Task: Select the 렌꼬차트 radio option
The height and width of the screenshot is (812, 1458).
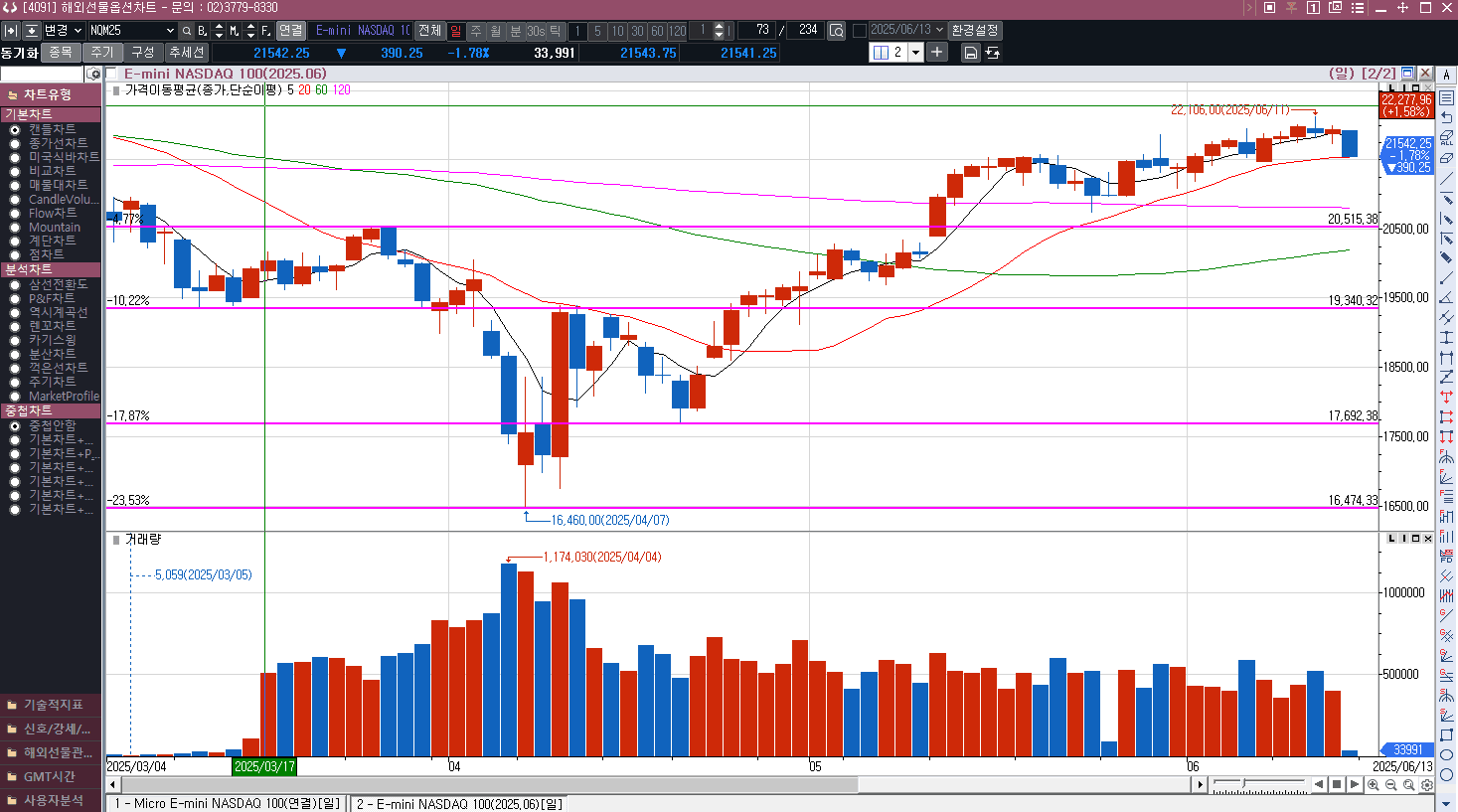Action: [15, 327]
